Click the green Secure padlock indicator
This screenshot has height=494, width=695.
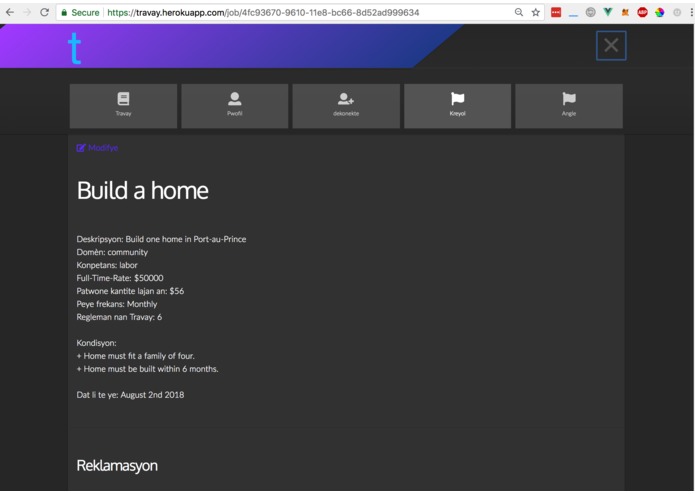click(x=80, y=12)
